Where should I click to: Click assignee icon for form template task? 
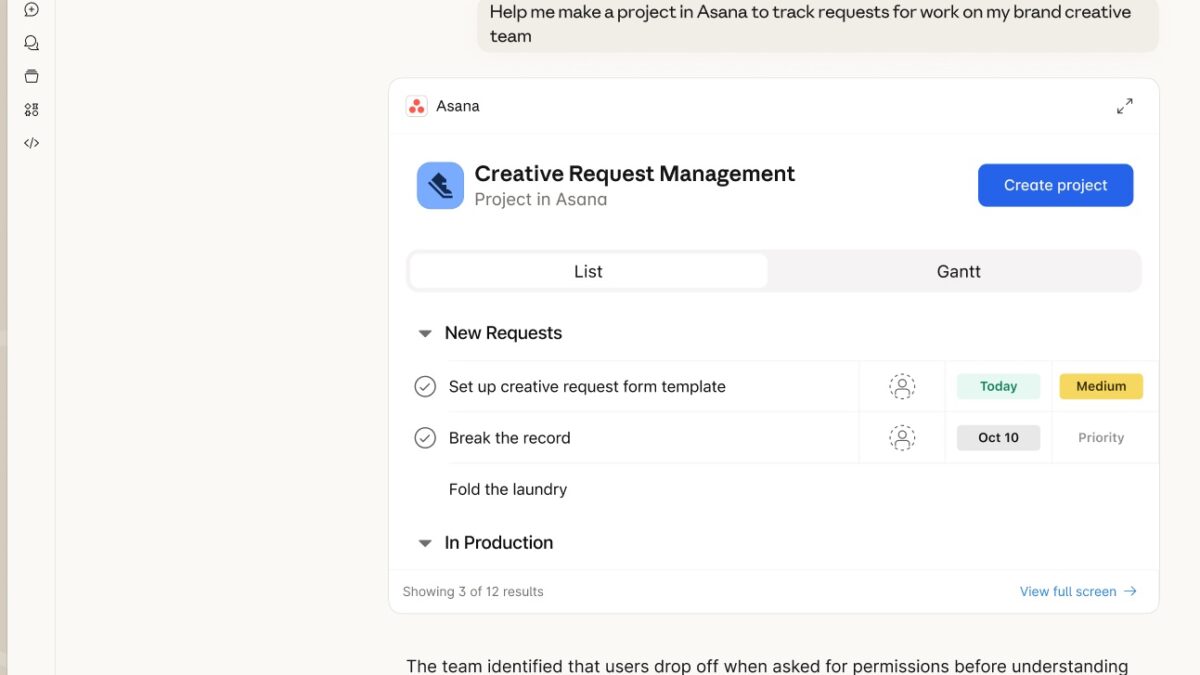point(902,387)
